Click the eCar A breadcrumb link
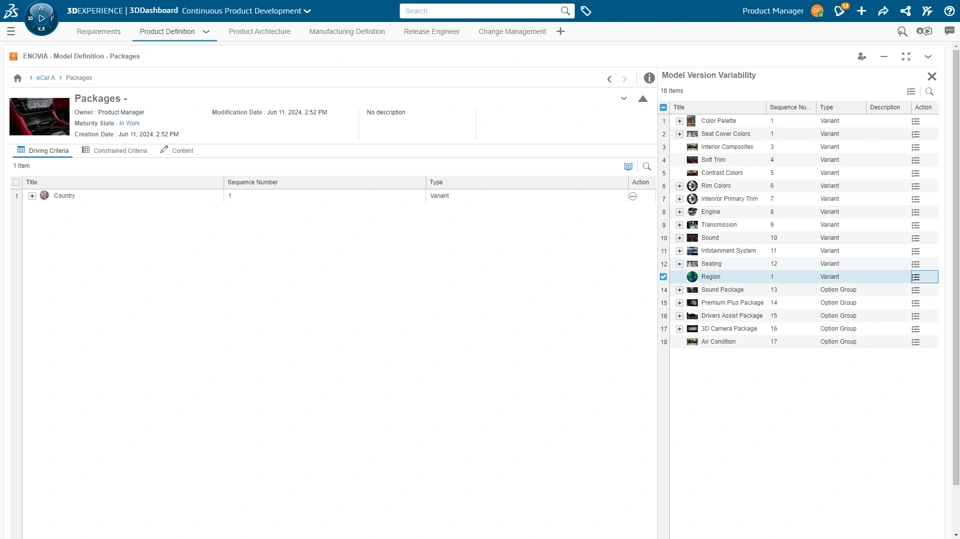Screen dimensions: 960x539 coord(45,78)
